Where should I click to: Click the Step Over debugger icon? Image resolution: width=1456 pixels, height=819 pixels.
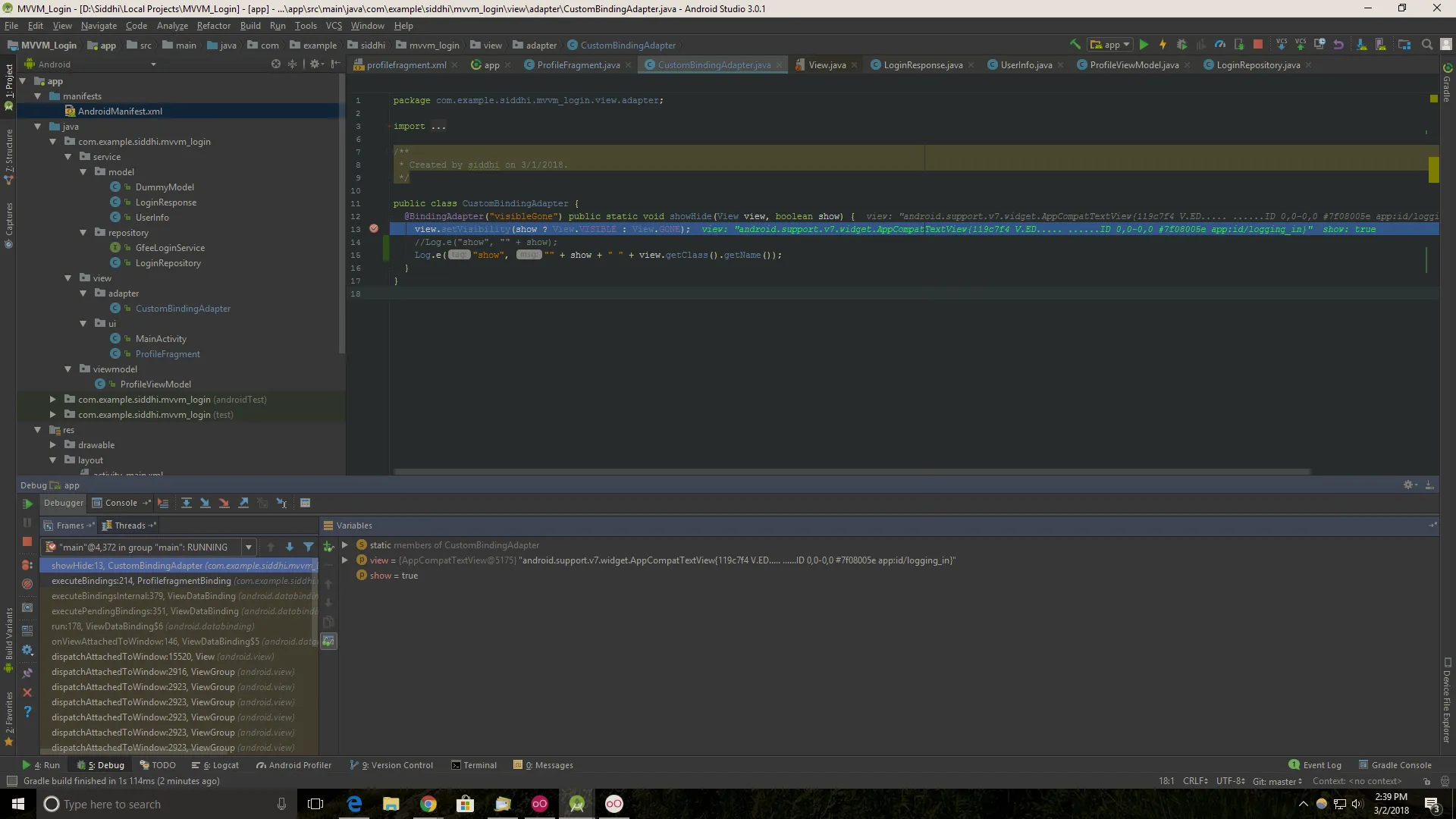(186, 503)
